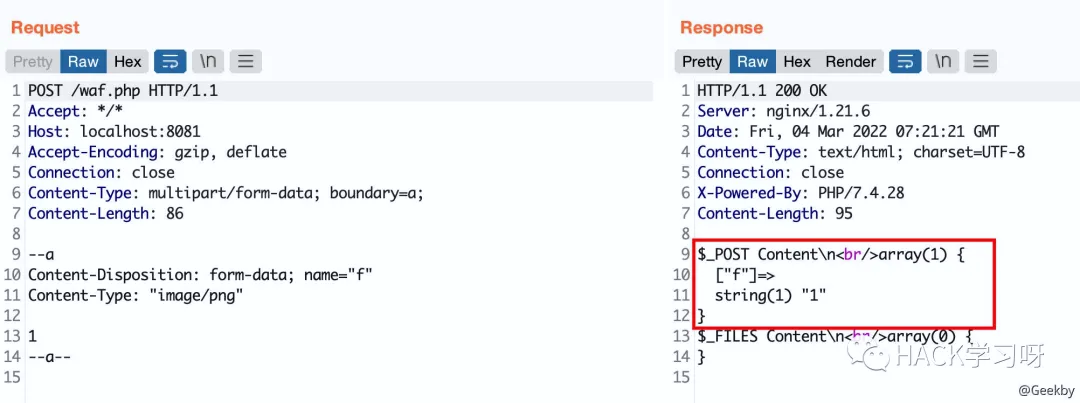Open the Response panel hamburger options menu
1080x403 pixels.
tap(980, 61)
